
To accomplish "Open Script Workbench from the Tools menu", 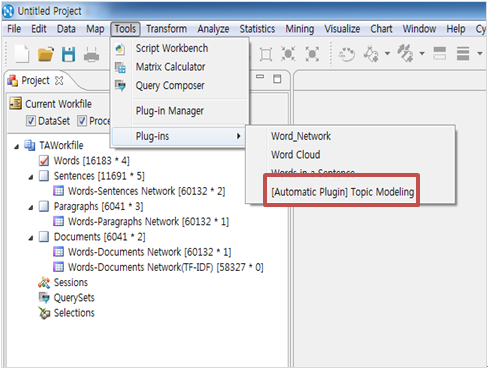I will 172,48.
